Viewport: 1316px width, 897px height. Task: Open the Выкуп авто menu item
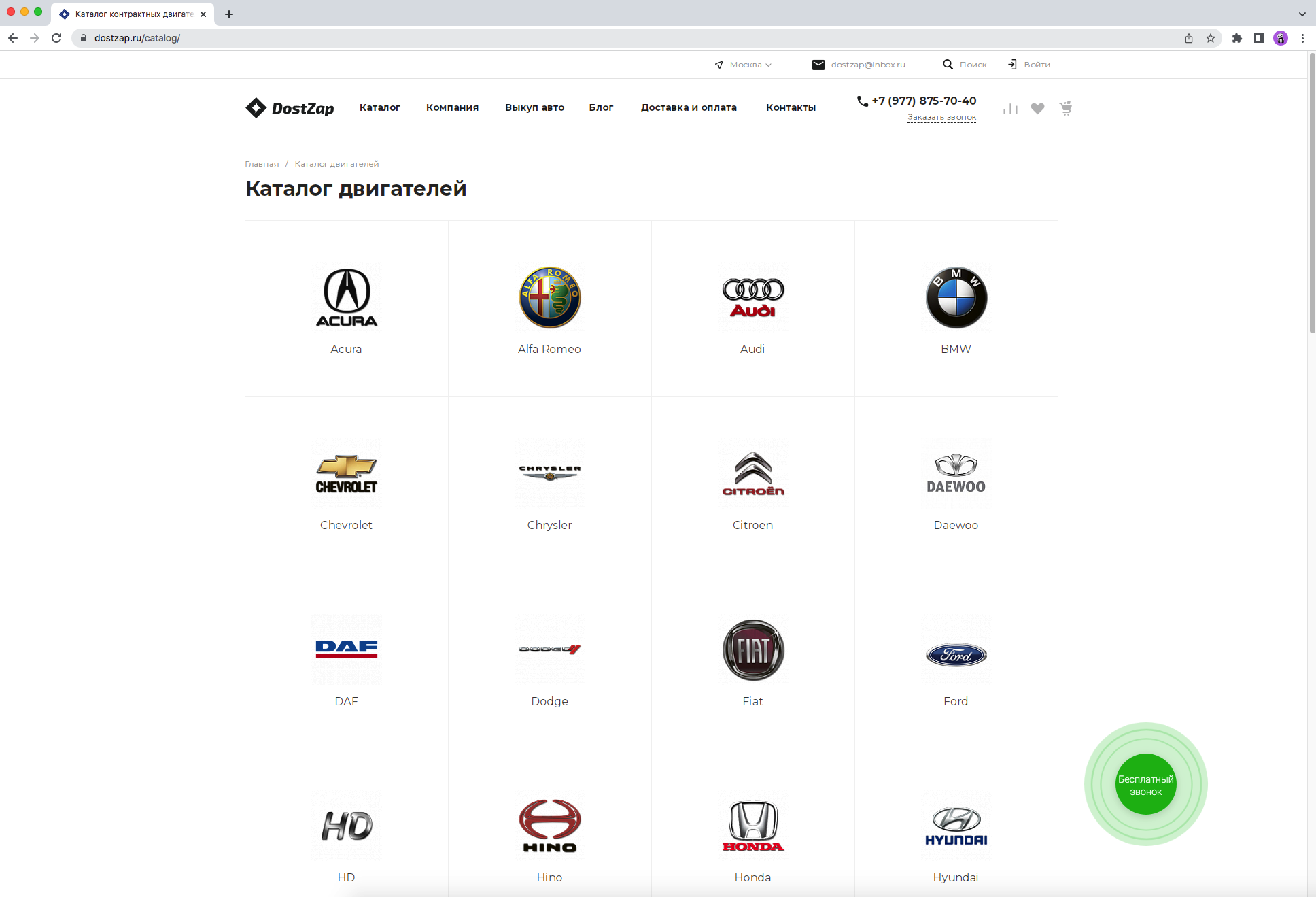534,107
